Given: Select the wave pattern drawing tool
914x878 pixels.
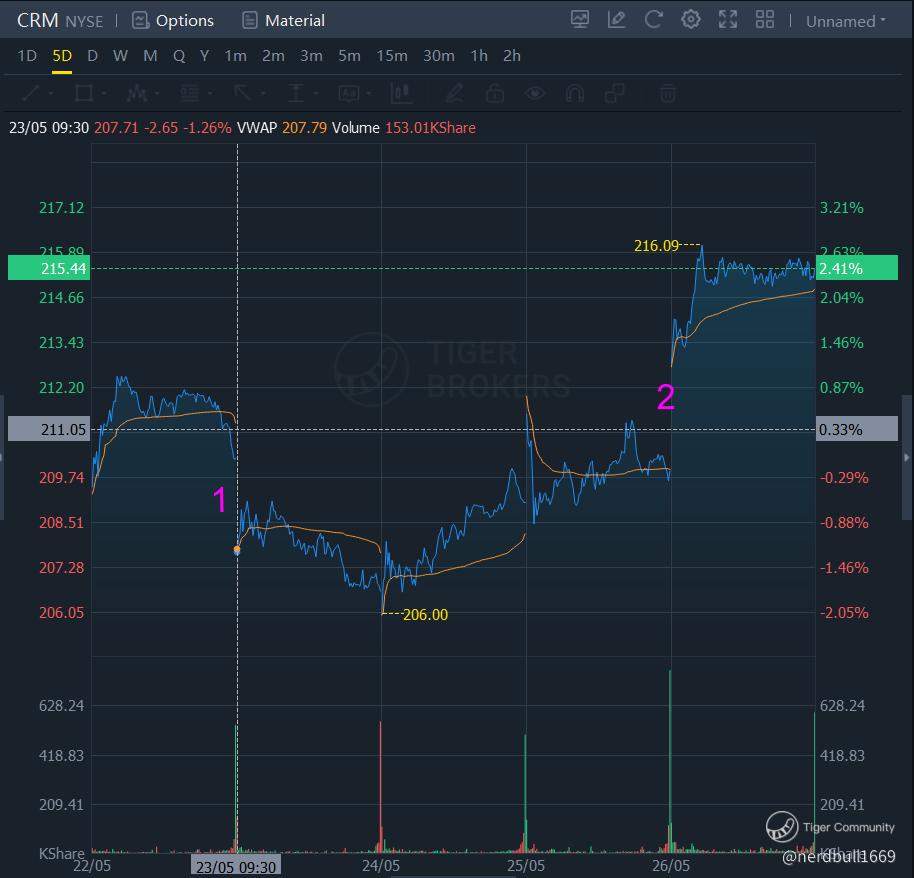Looking at the screenshot, I should pyautogui.click(x=136, y=93).
